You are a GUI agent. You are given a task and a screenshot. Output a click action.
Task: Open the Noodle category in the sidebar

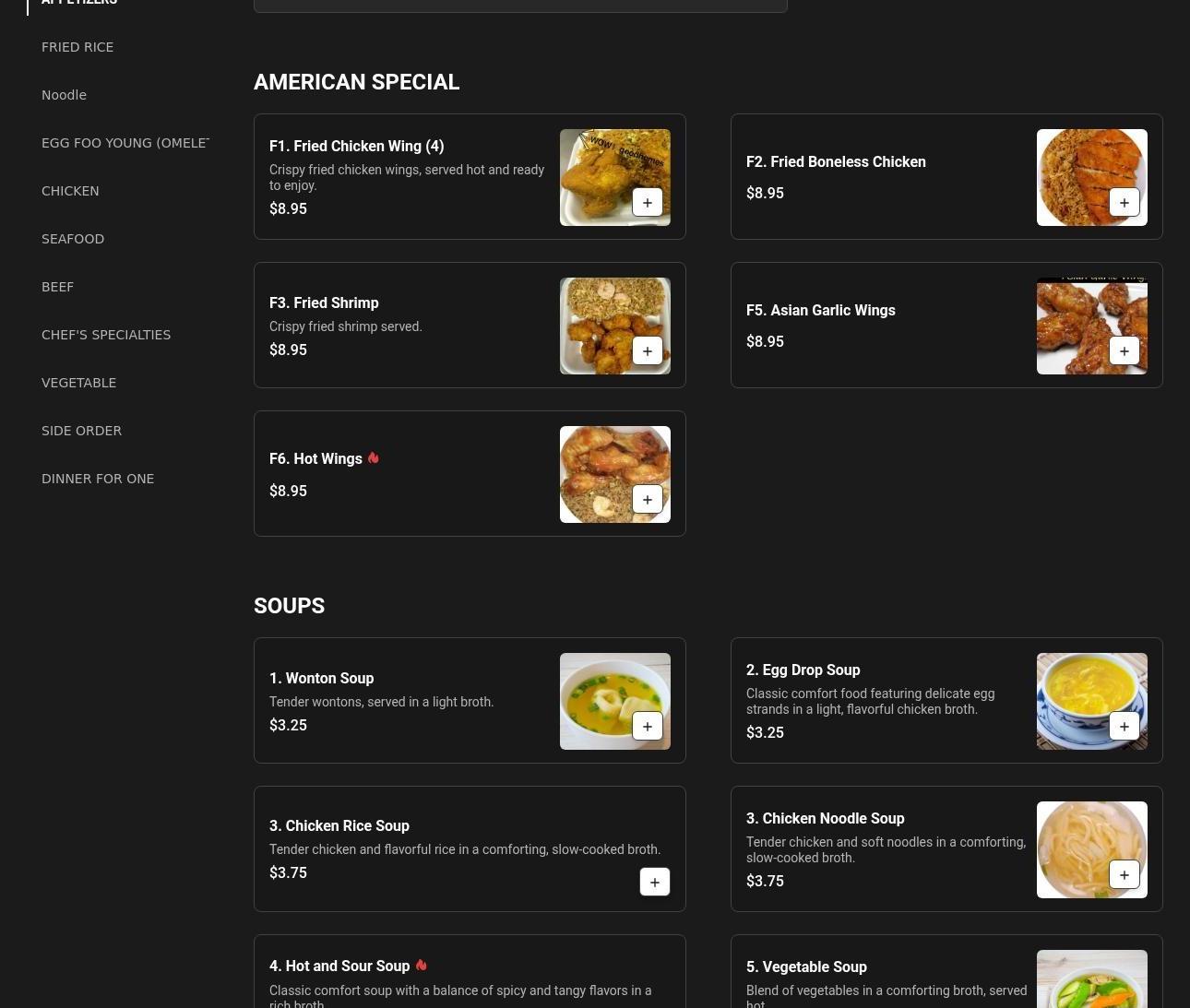64,95
